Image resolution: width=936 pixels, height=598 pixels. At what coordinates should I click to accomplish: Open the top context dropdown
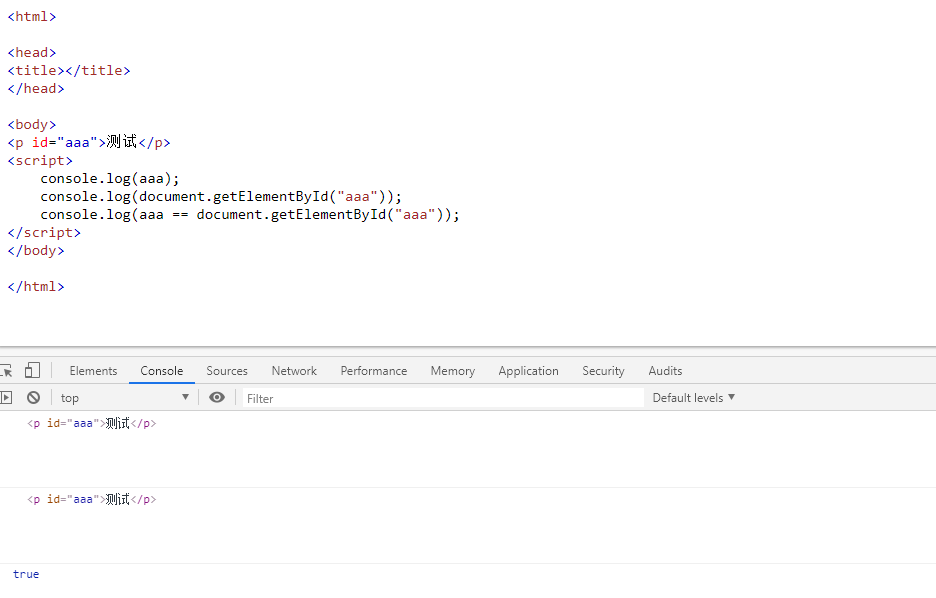tap(125, 397)
